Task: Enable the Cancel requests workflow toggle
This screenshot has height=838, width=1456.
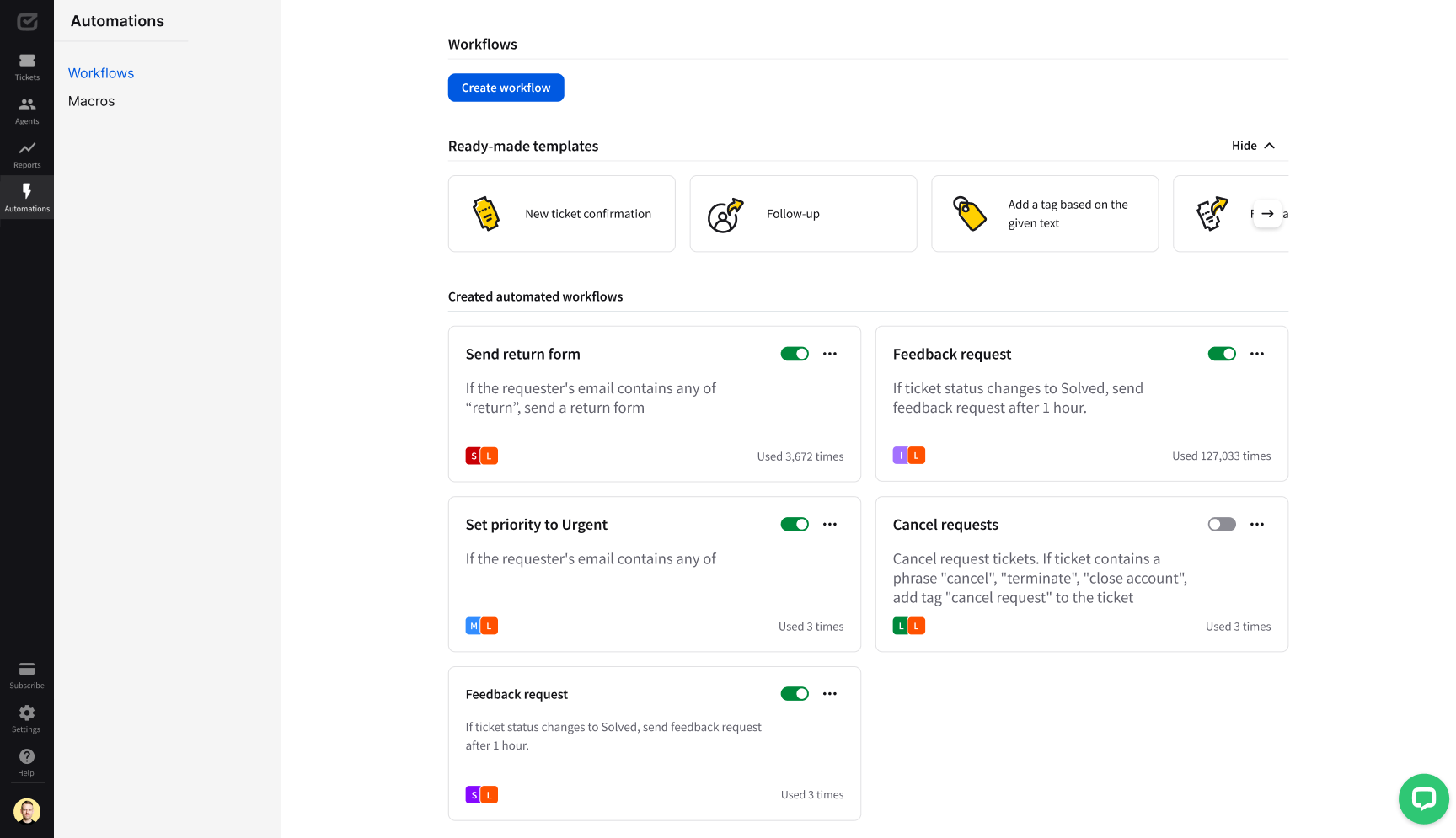Action: (x=1222, y=525)
